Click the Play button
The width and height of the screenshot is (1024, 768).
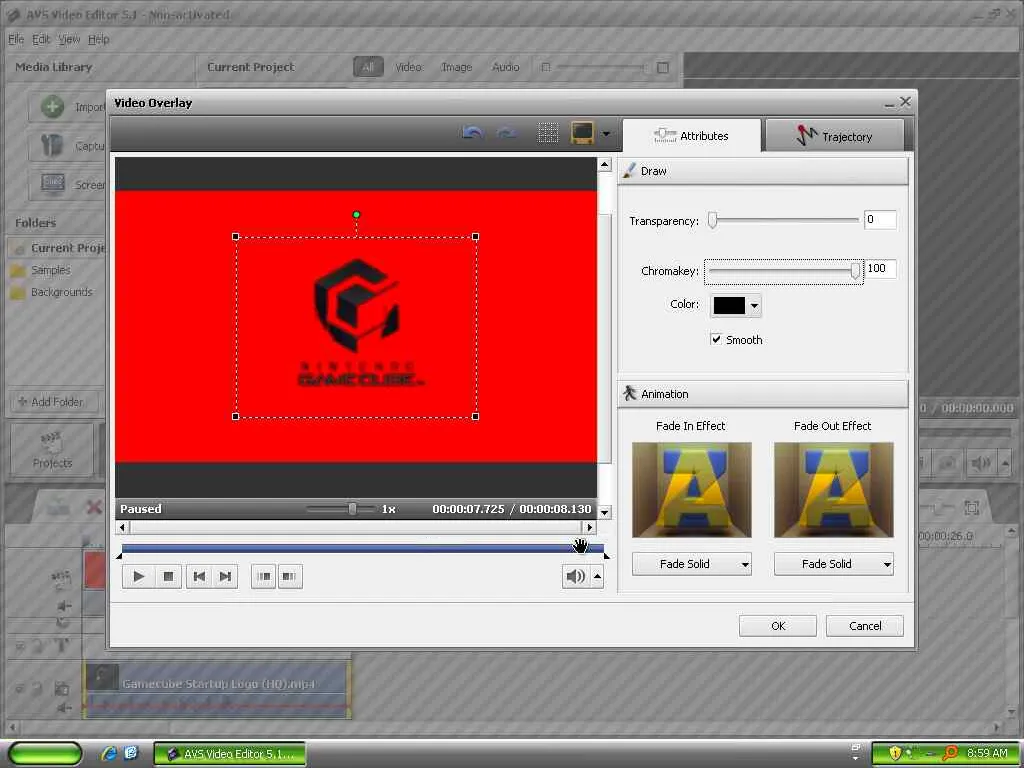pos(138,577)
